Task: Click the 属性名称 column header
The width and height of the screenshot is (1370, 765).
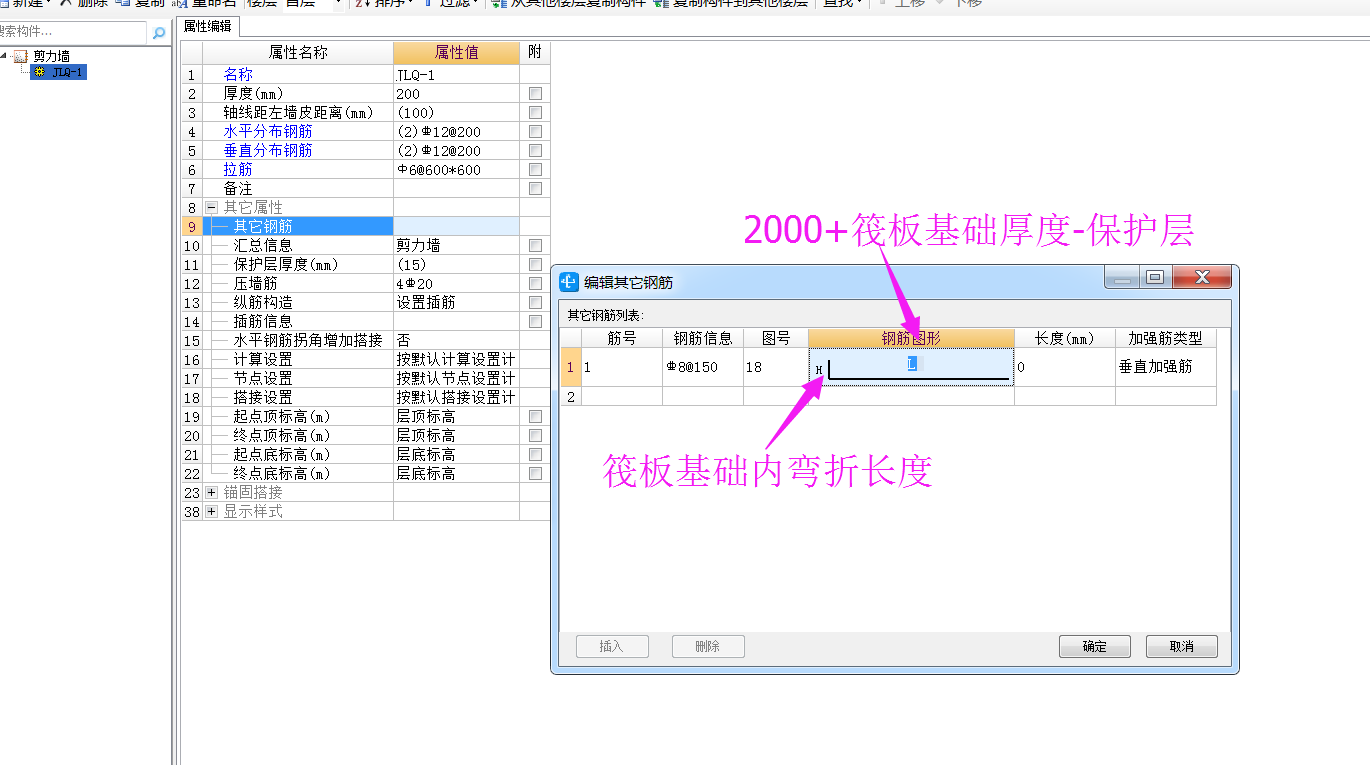Action: click(x=298, y=52)
